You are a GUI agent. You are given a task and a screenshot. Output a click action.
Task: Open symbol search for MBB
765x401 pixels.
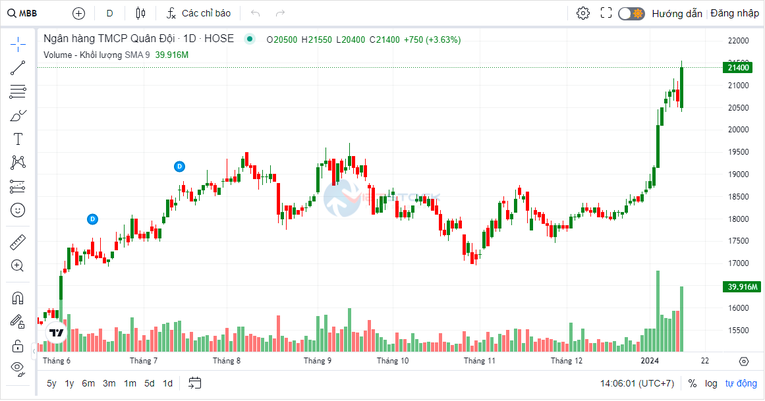coord(22,13)
